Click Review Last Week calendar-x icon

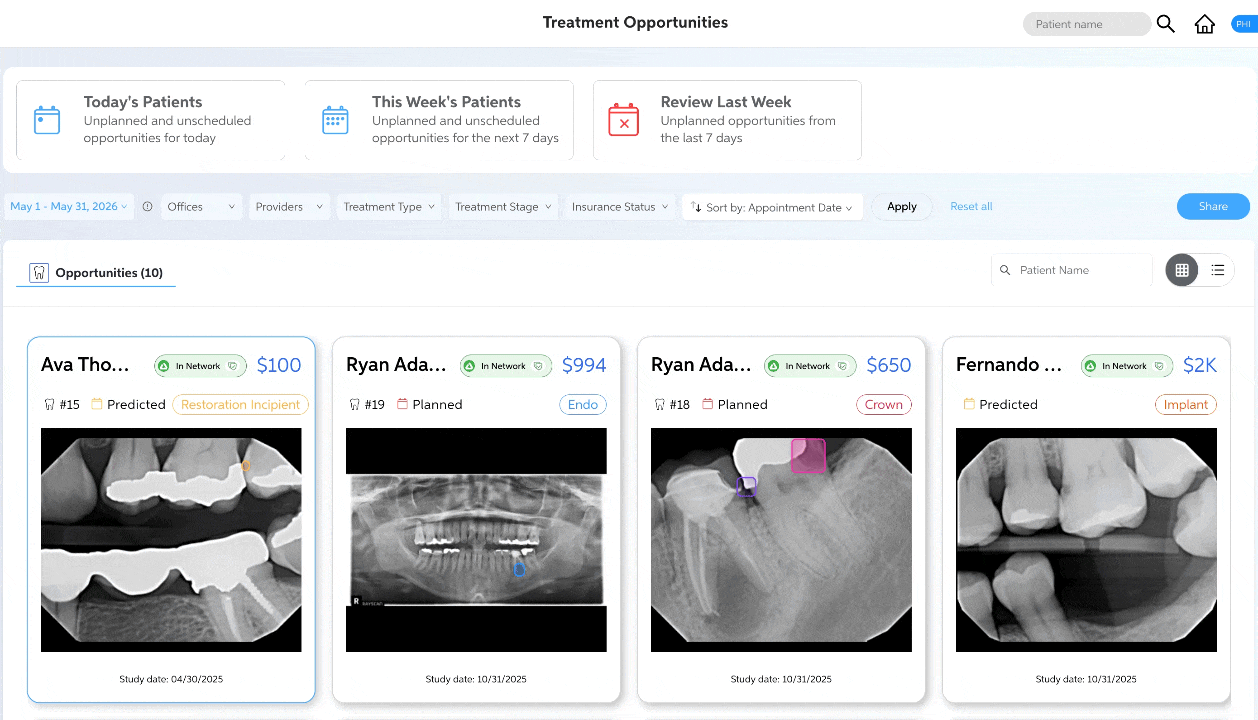click(623, 120)
